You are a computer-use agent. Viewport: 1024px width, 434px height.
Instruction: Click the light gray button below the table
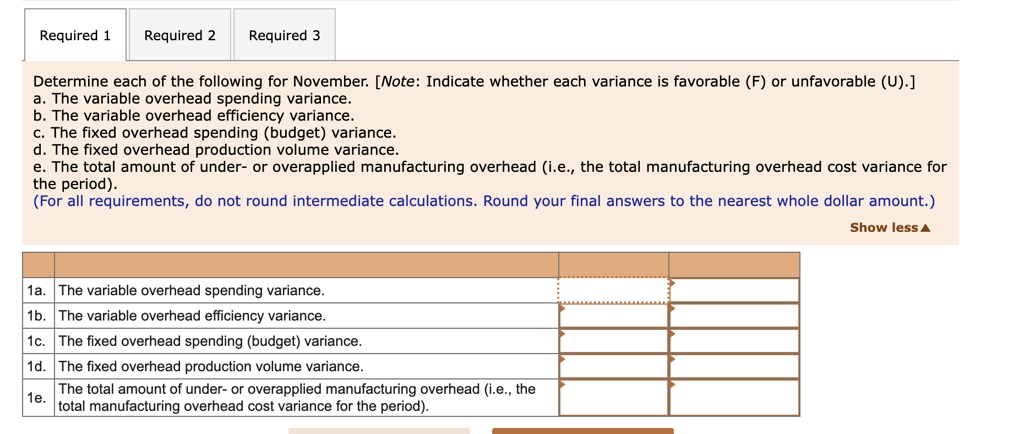(379, 431)
